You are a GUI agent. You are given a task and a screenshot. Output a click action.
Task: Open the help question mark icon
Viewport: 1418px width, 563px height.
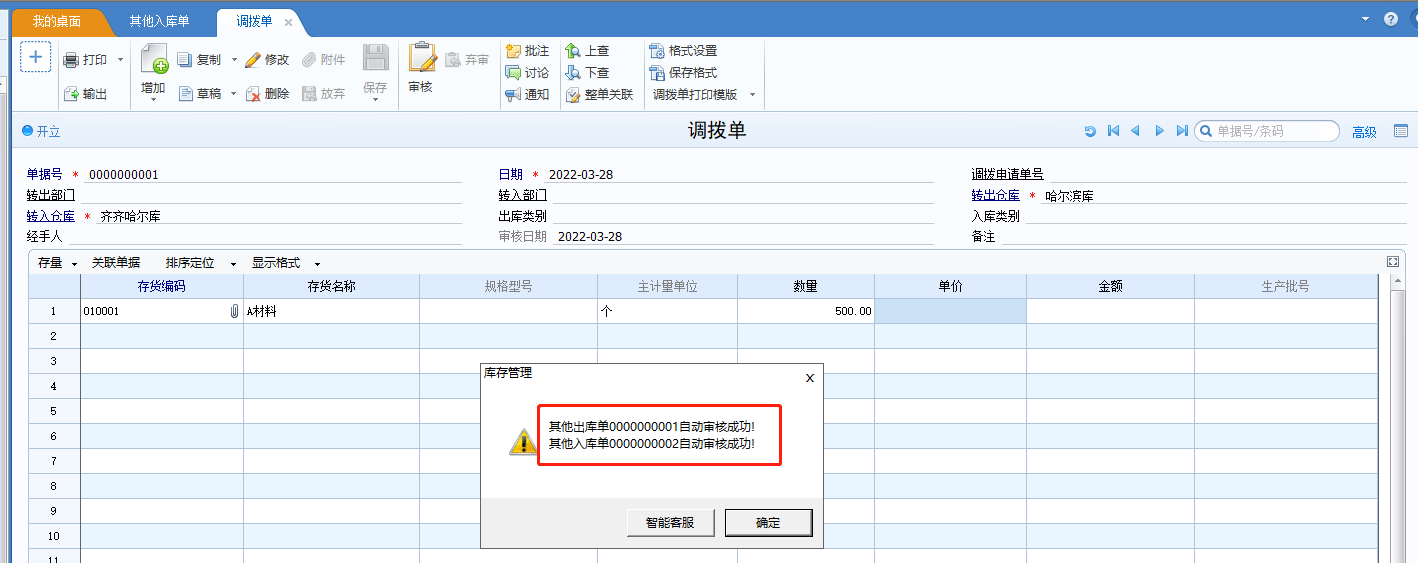[1391, 19]
